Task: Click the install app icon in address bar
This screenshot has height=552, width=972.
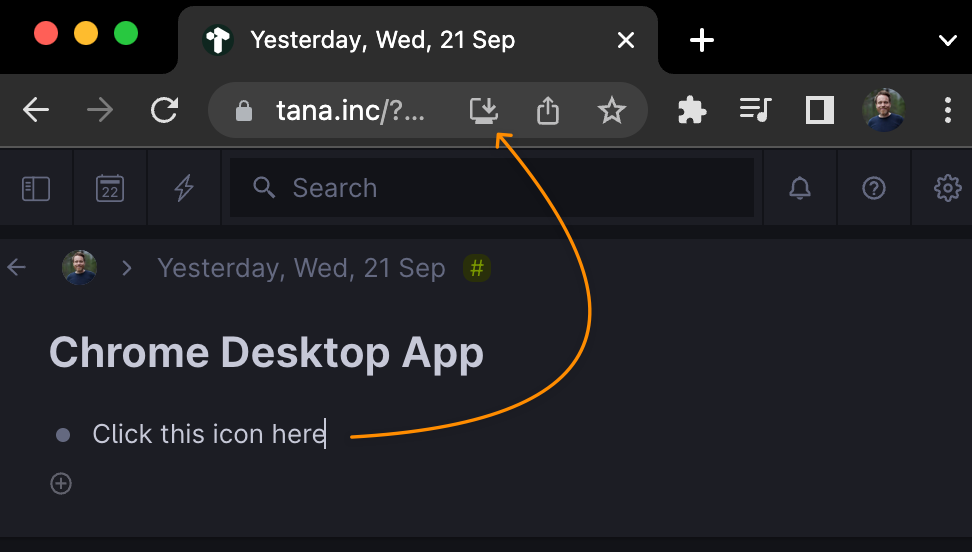Action: [484, 111]
